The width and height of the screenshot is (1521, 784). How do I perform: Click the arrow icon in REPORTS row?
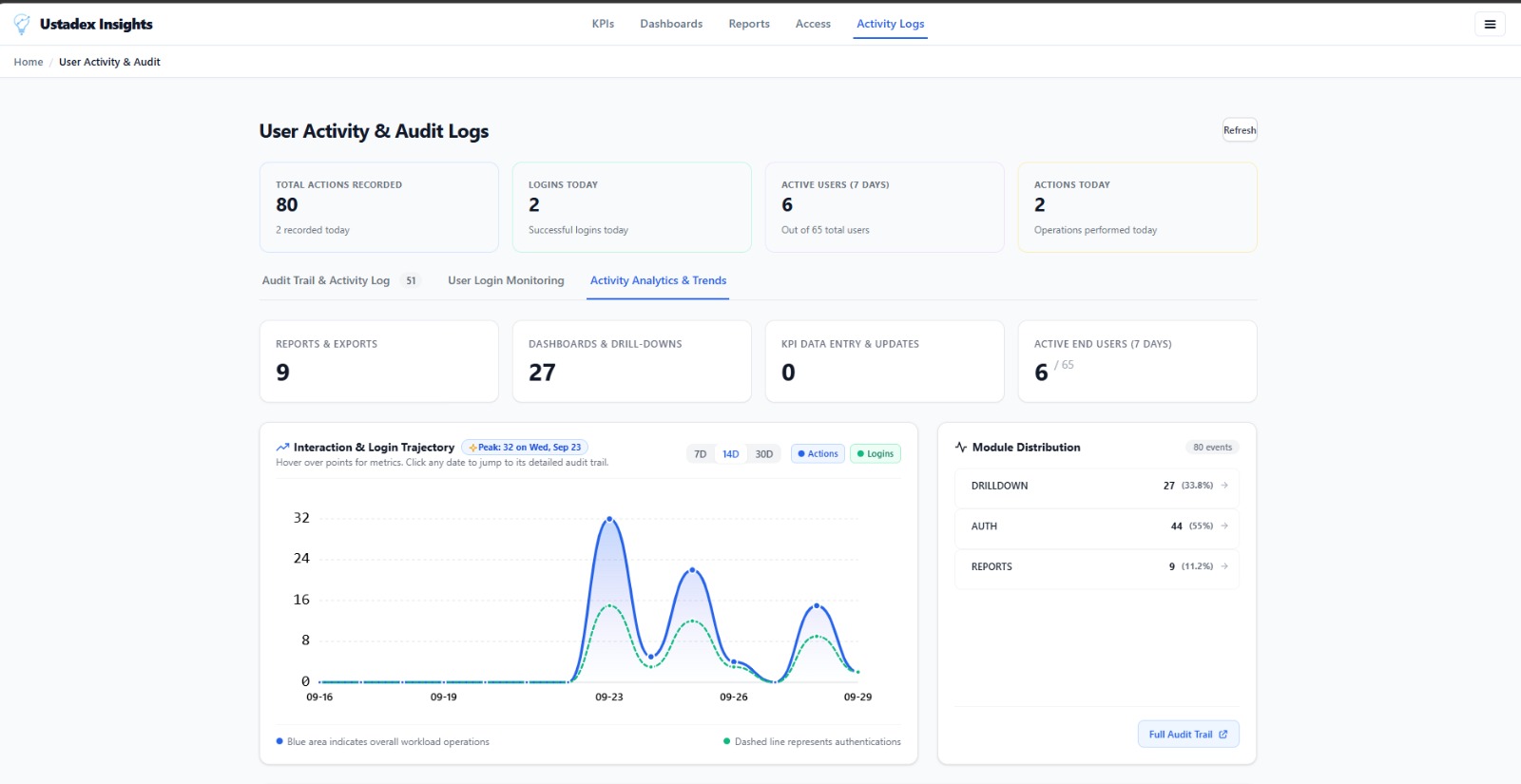[x=1224, y=566]
